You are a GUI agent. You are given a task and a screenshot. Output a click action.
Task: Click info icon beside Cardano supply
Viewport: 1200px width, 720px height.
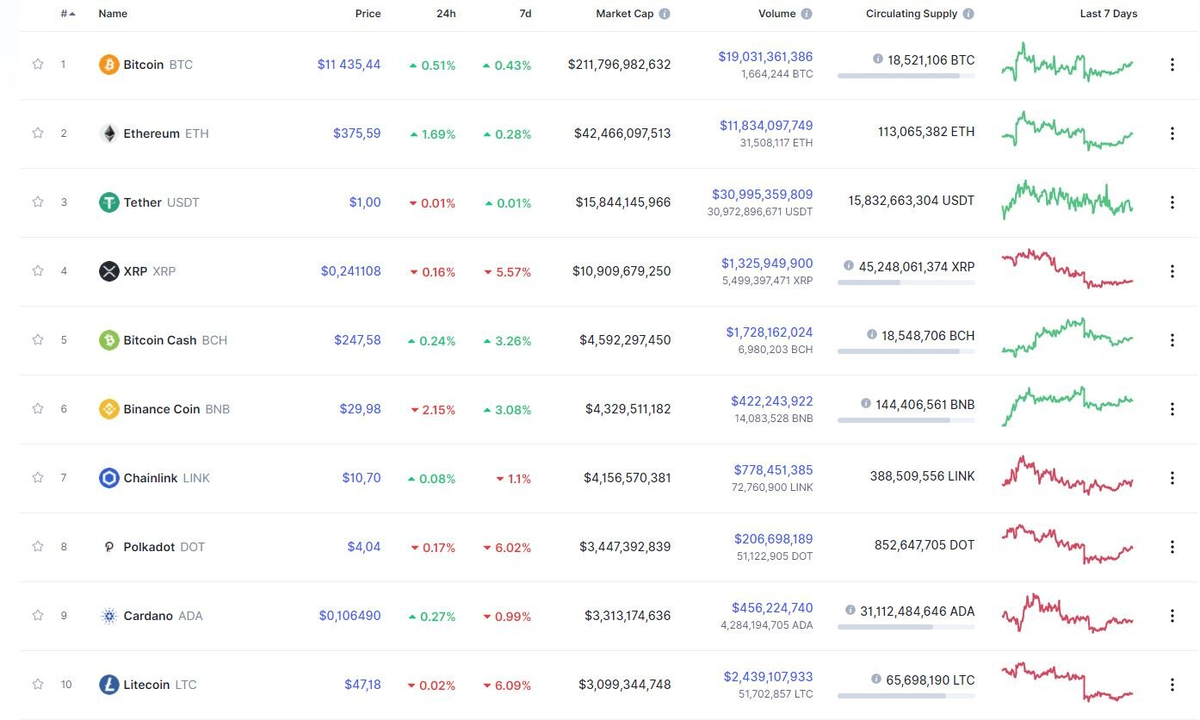point(850,611)
